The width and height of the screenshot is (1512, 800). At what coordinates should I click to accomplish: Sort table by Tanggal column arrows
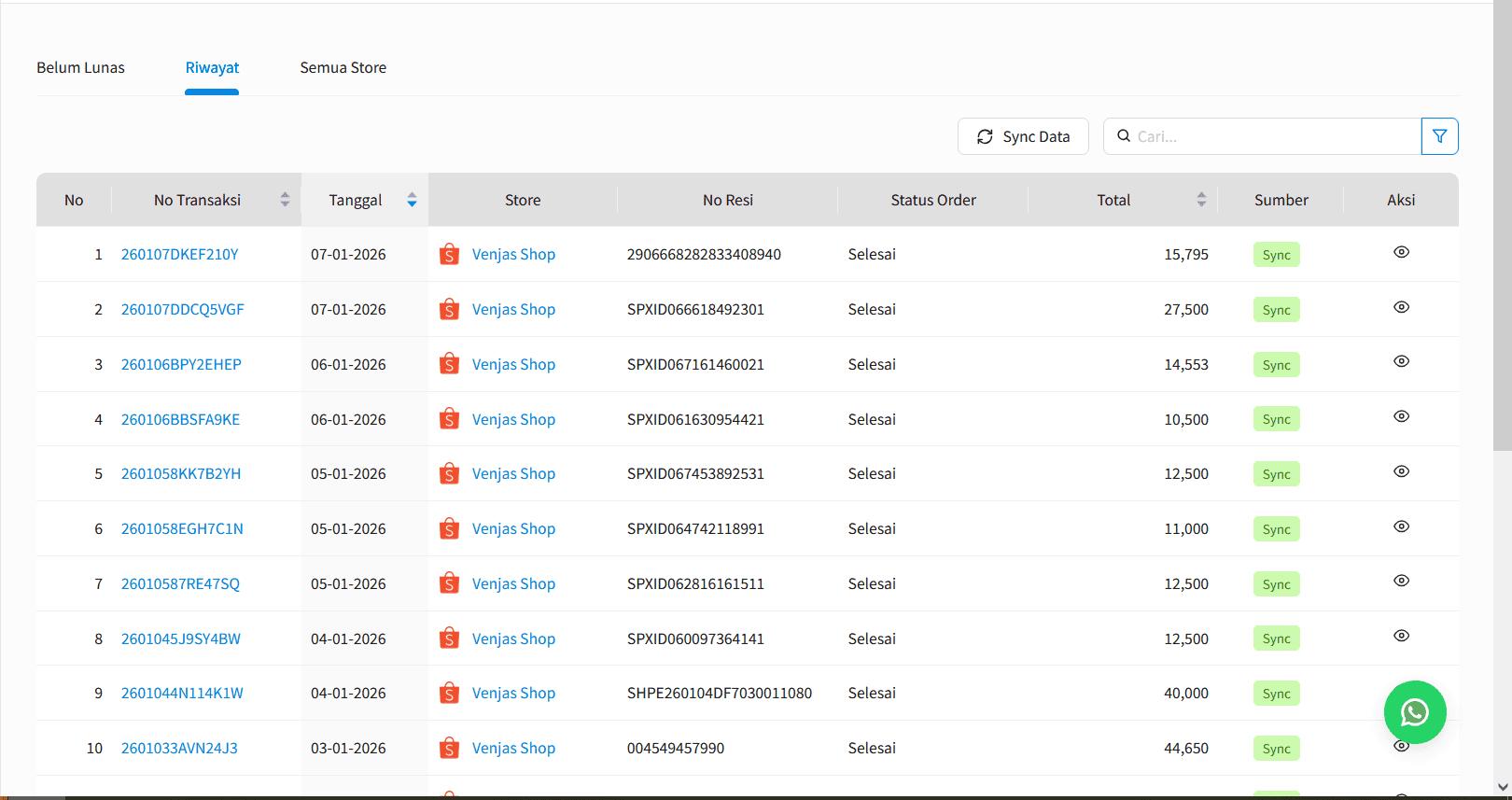412,200
